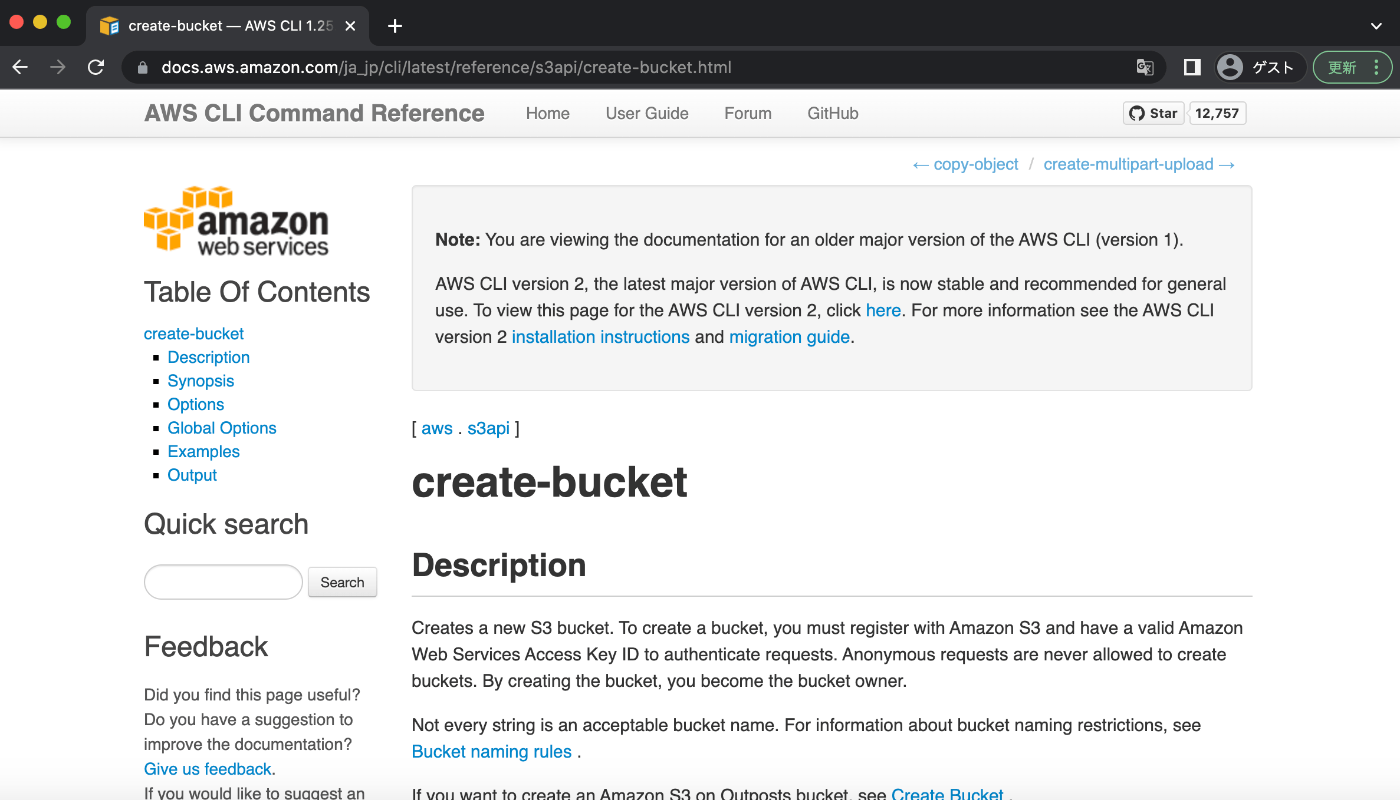1400x800 pixels.
Task: Open the AWS CLI version 2 'here' link
Action: [x=883, y=310]
